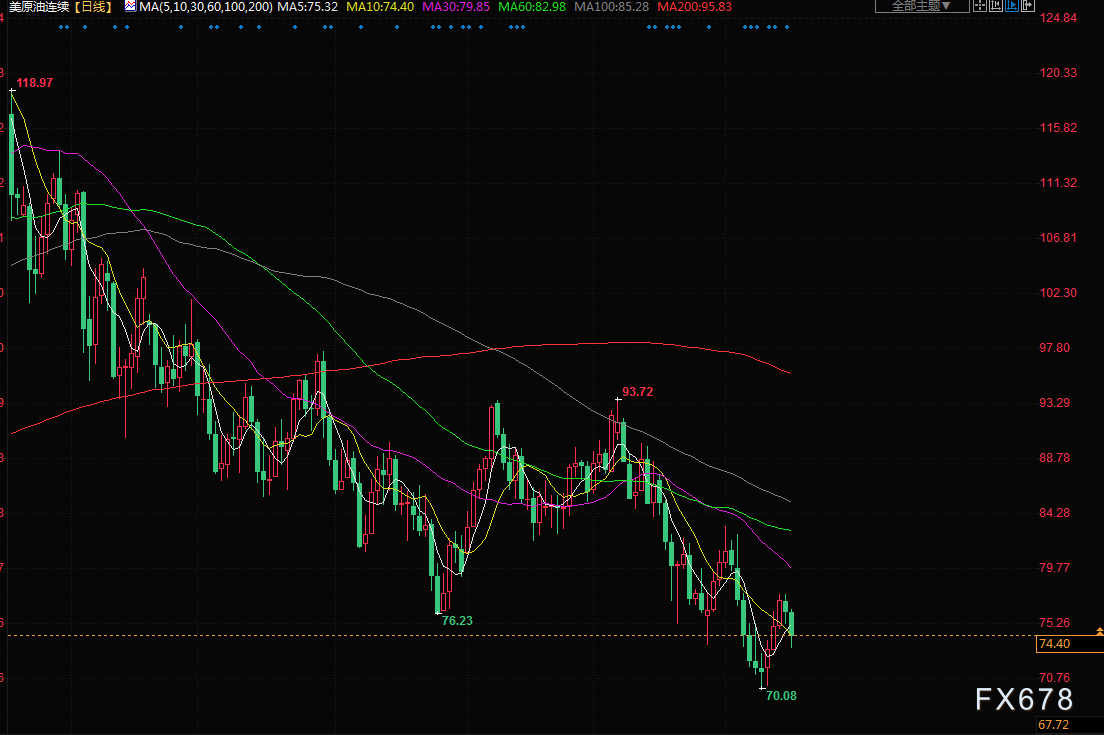The width and height of the screenshot is (1104, 735).
Task: Click the 93.72 peak price label
Action: 637,392
